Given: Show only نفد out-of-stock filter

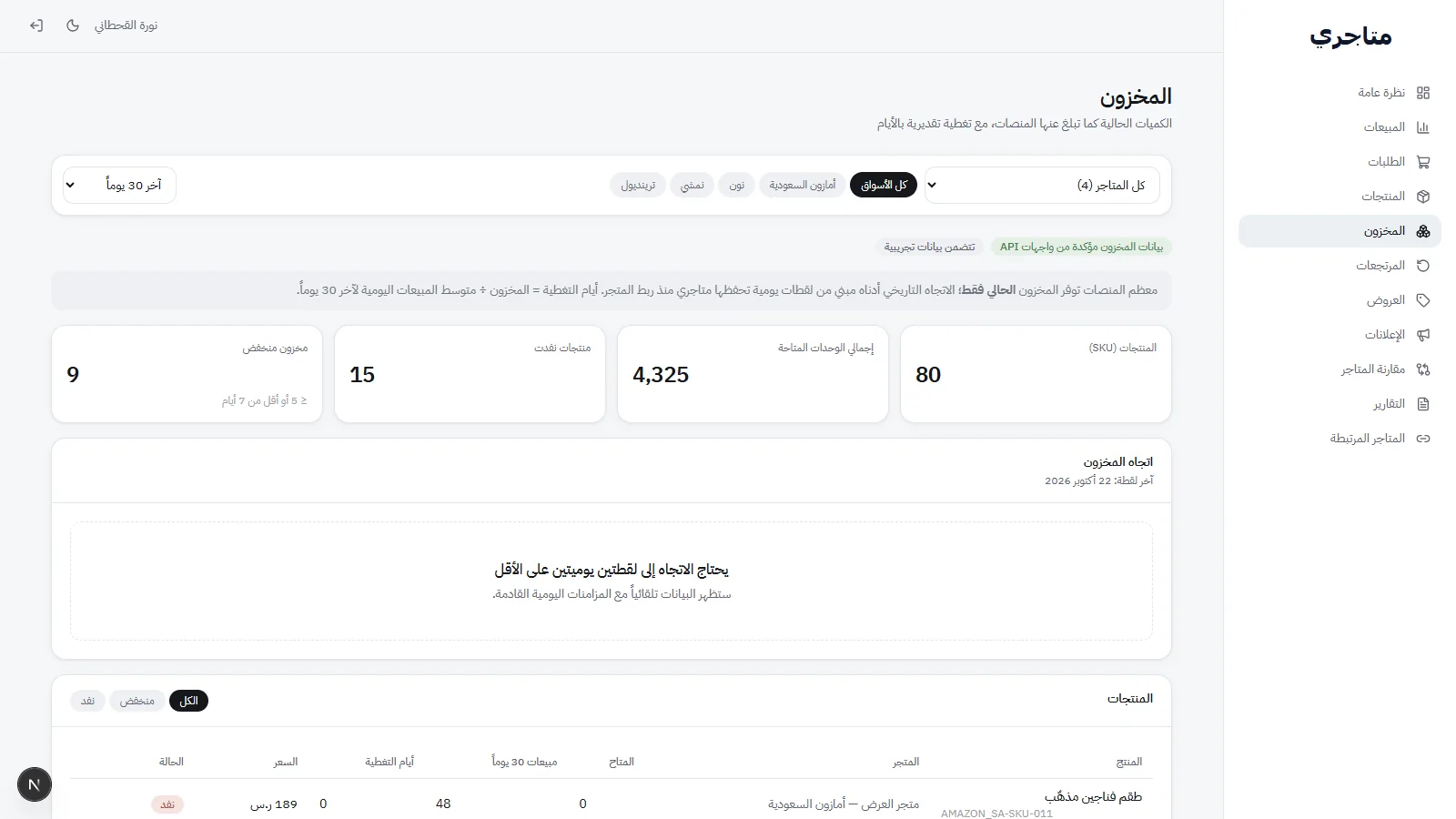Looking at the screenshot, I should coord(88,701).
